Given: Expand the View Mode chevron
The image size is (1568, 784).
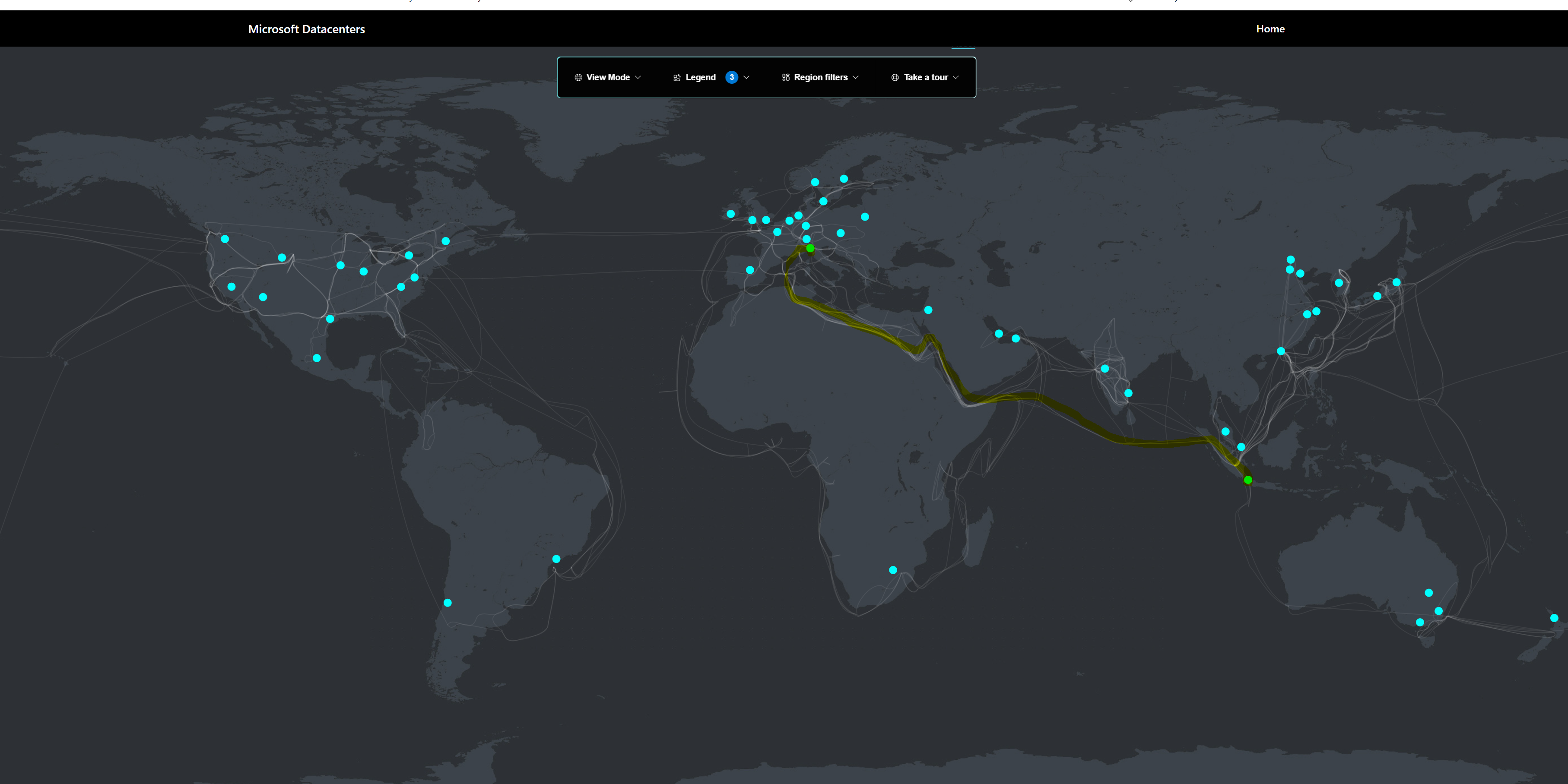Looking at the screenshot, I should [638, 77].
